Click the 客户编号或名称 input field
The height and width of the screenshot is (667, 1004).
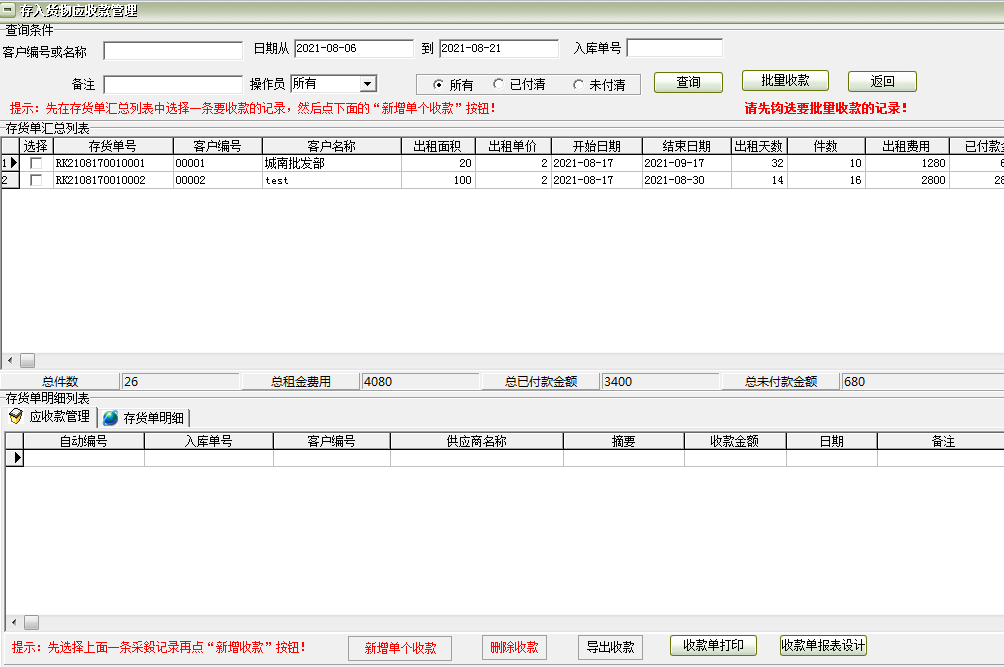173,51
